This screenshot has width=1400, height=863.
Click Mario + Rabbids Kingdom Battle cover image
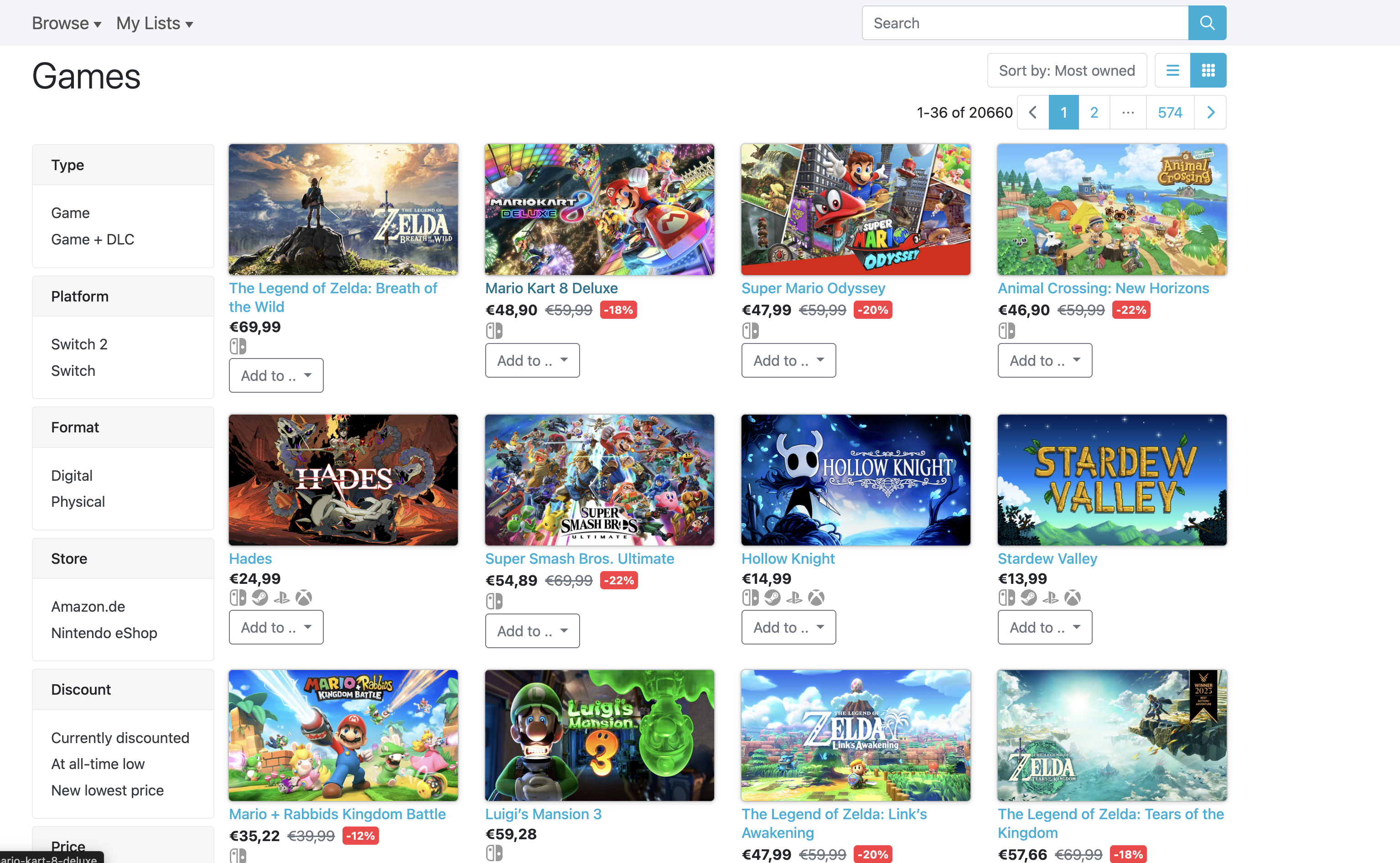343,736
